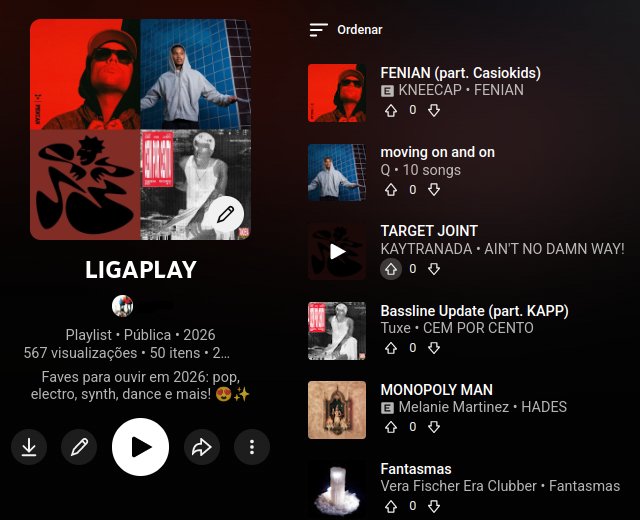Screen dimensions: 640x520
Task: Open Melanie Martinez artist page
Action: 453,407
